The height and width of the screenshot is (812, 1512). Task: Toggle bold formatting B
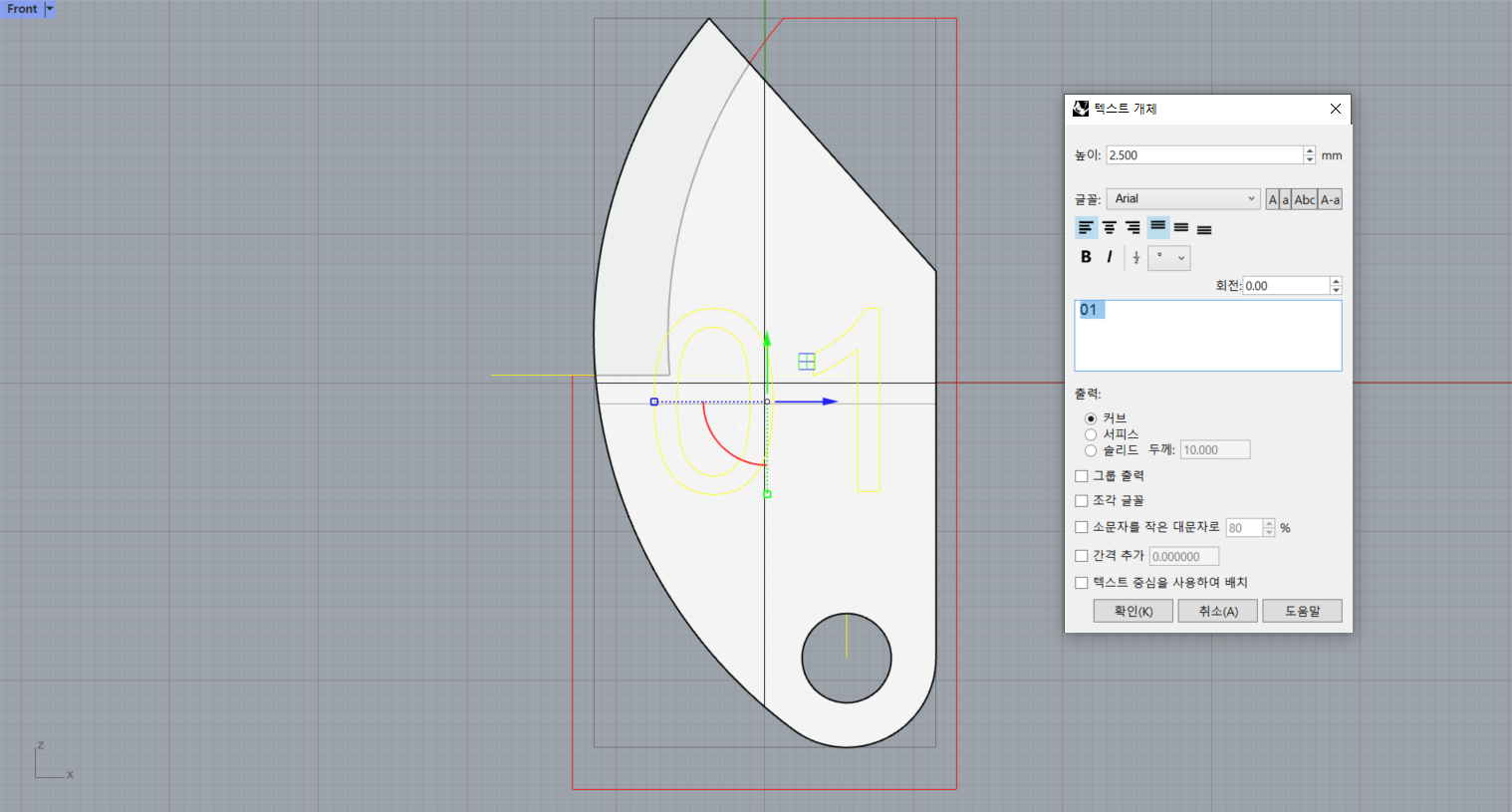(1086, 257)
